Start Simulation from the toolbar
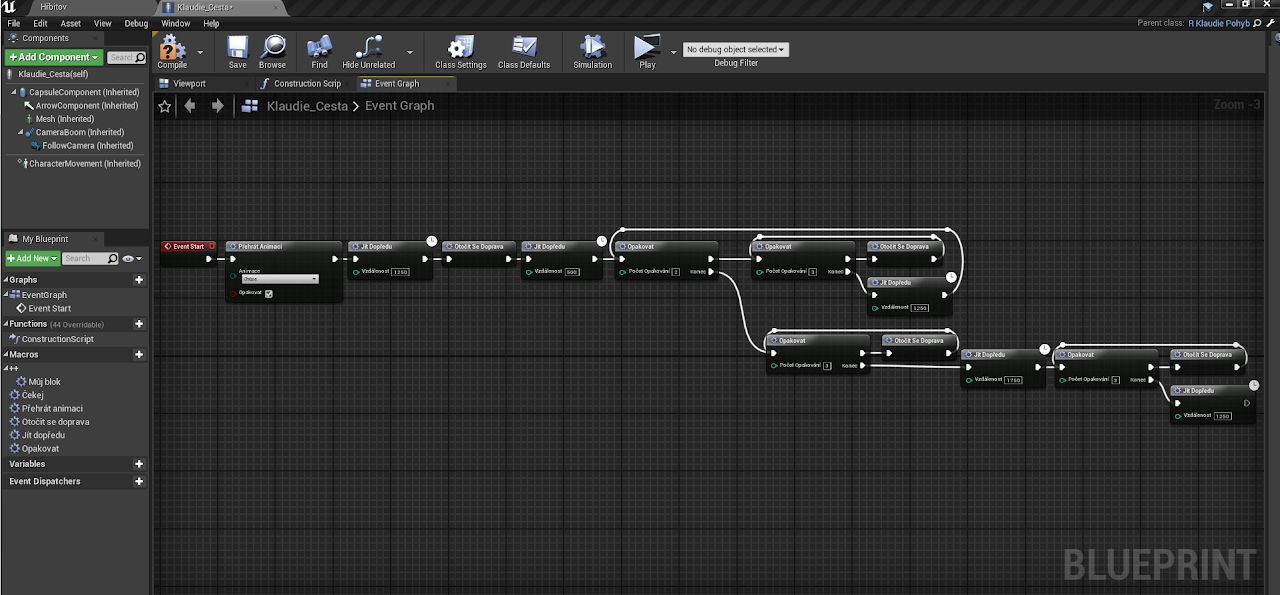Screen dimensions: 1280x595 (592, 48)
